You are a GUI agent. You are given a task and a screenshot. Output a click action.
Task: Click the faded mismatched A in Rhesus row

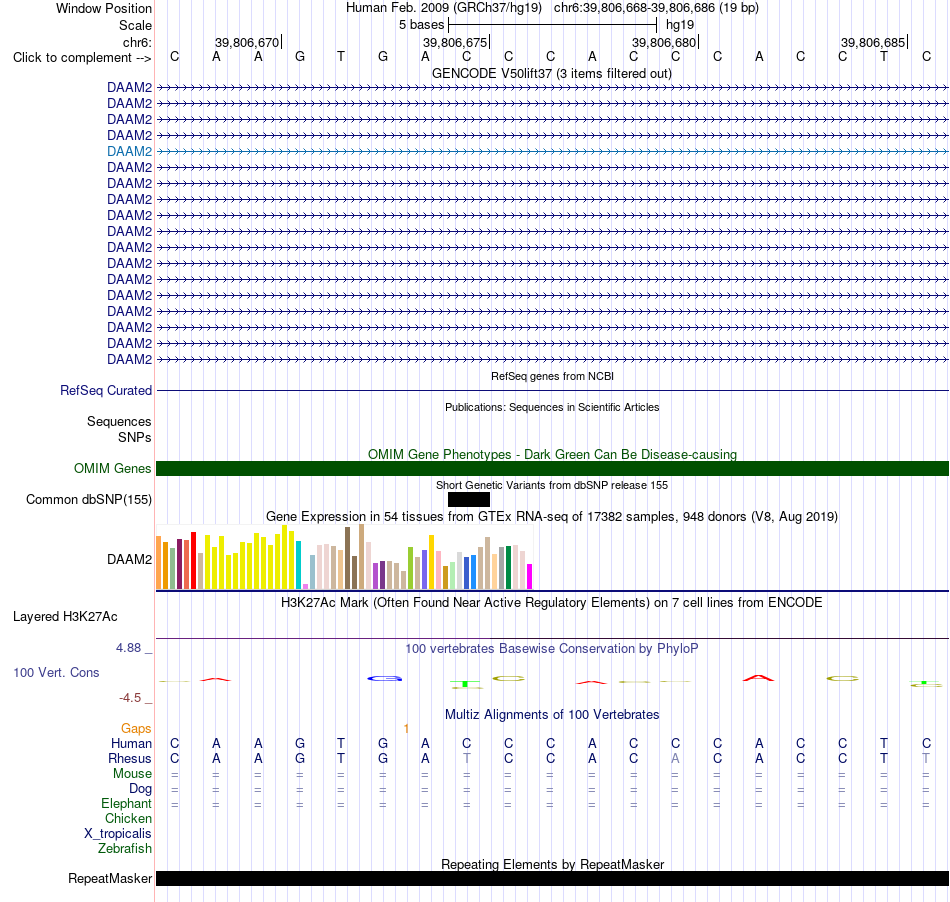[676, 758]
